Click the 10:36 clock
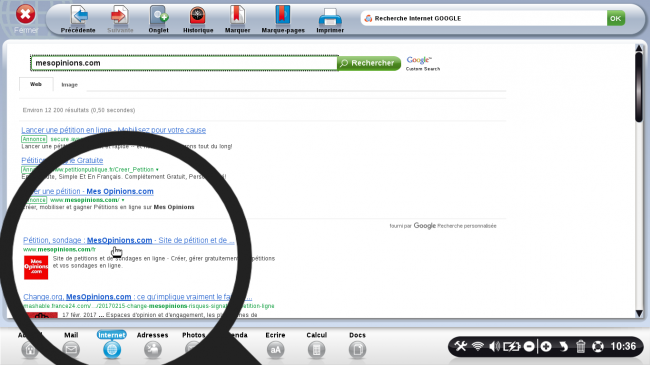The height and width of the screenshot is (365, 650). (x=623, y=346)
